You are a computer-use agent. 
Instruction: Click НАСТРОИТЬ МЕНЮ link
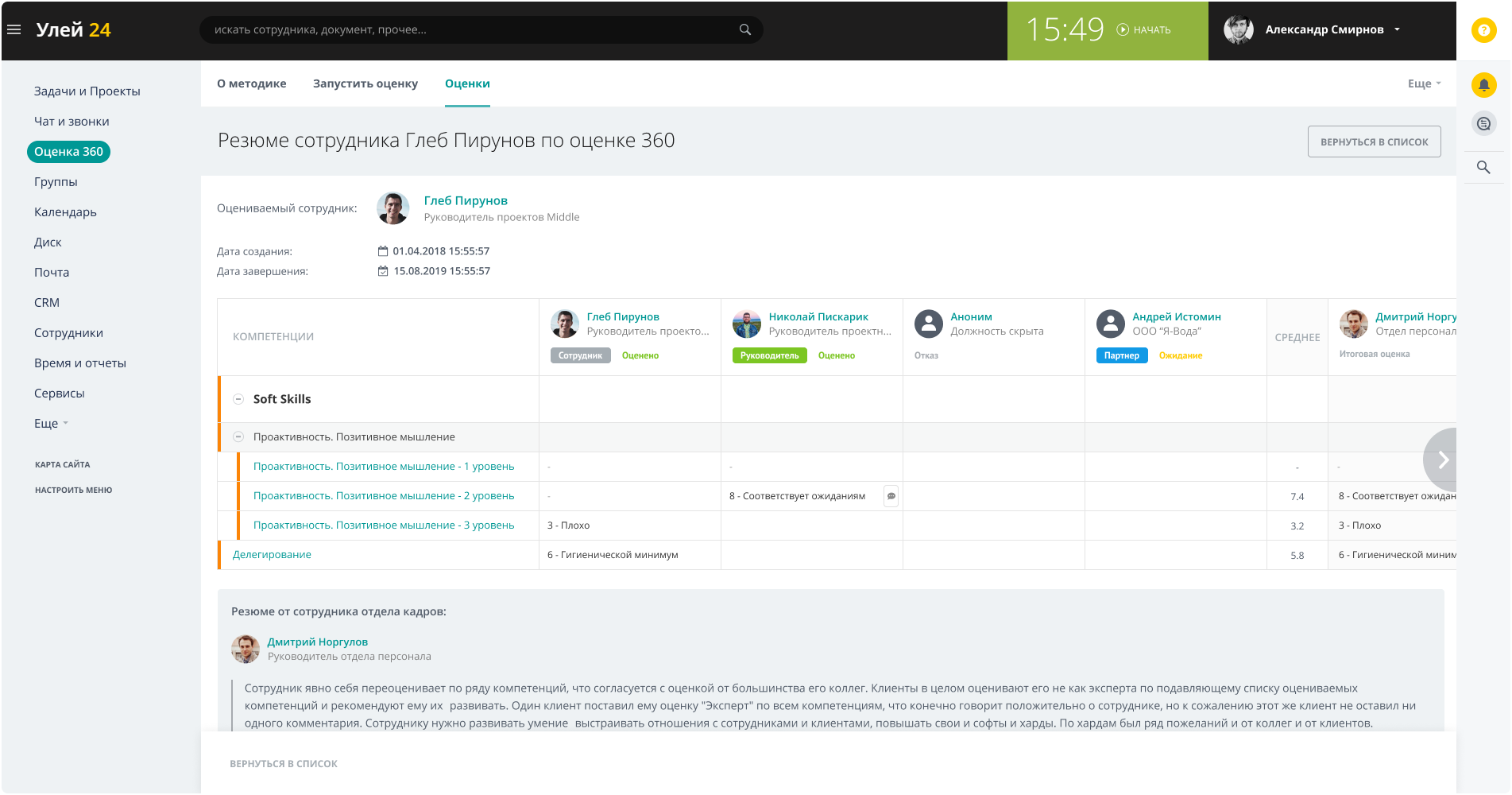click(74, 490)
